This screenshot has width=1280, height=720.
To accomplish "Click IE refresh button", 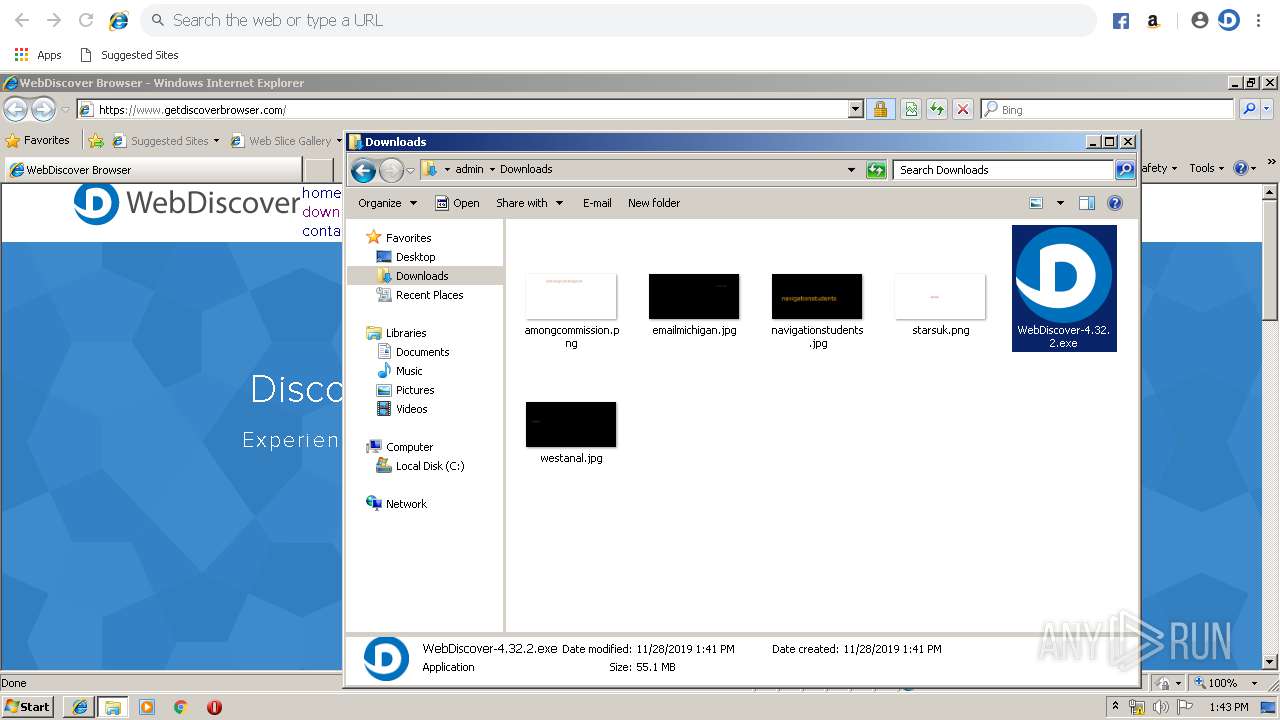I will [x=937, y=109].
